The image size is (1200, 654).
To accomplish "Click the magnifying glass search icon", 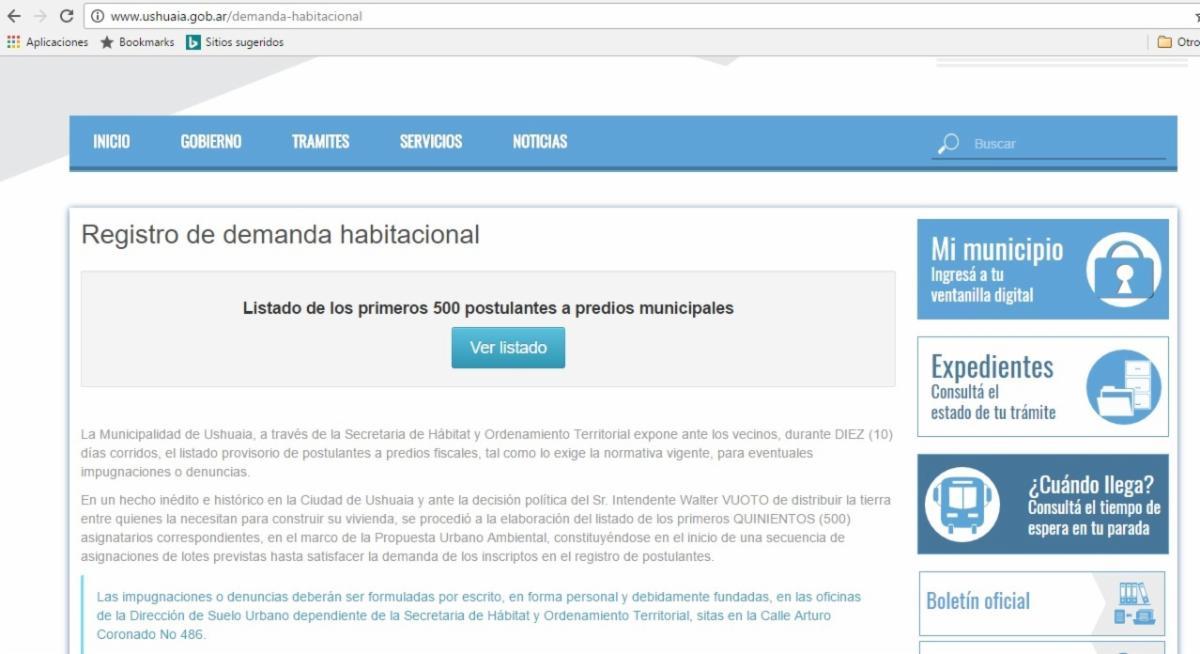I will point(948,144).
